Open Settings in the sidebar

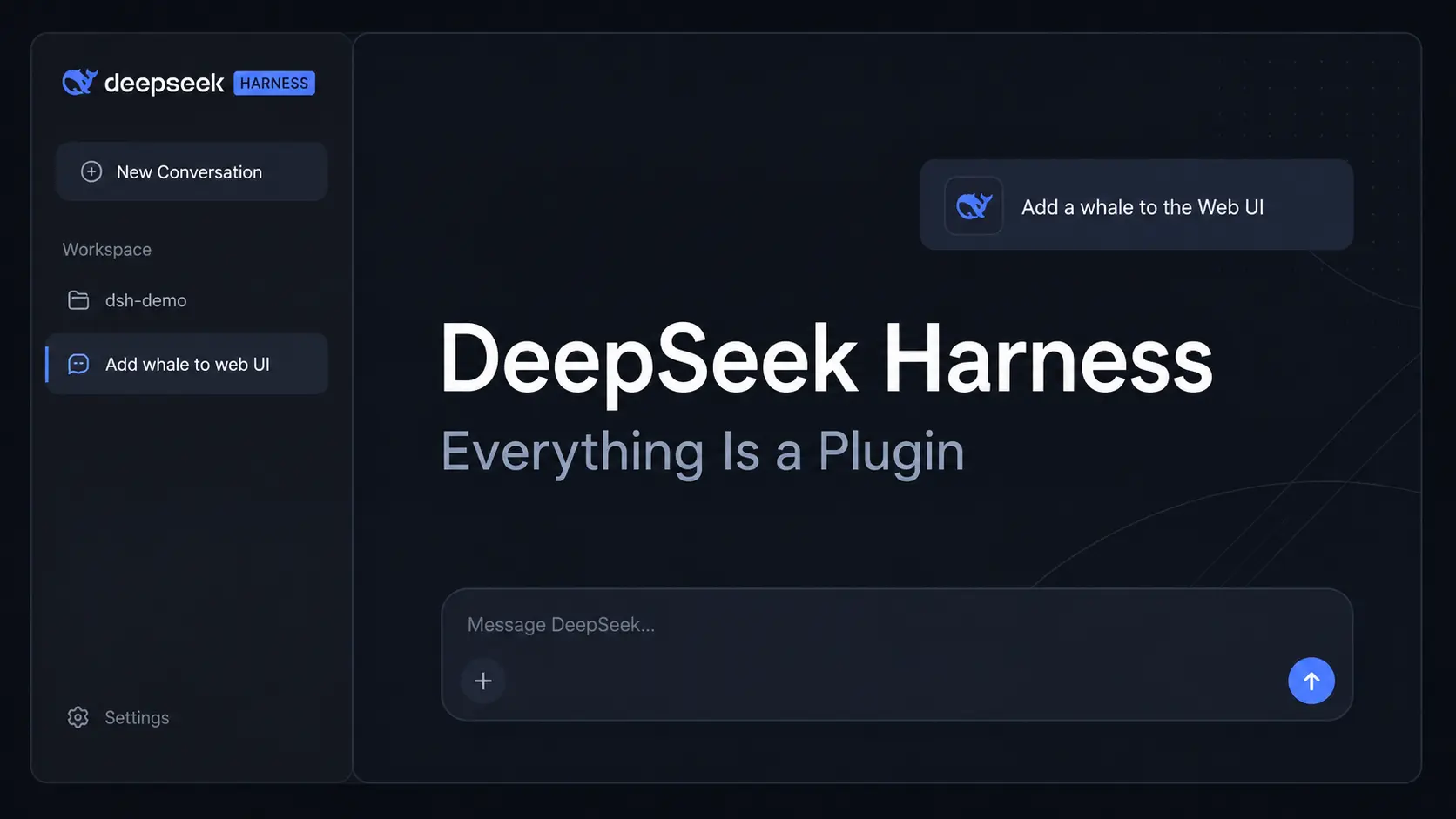(x=118, y=717)
